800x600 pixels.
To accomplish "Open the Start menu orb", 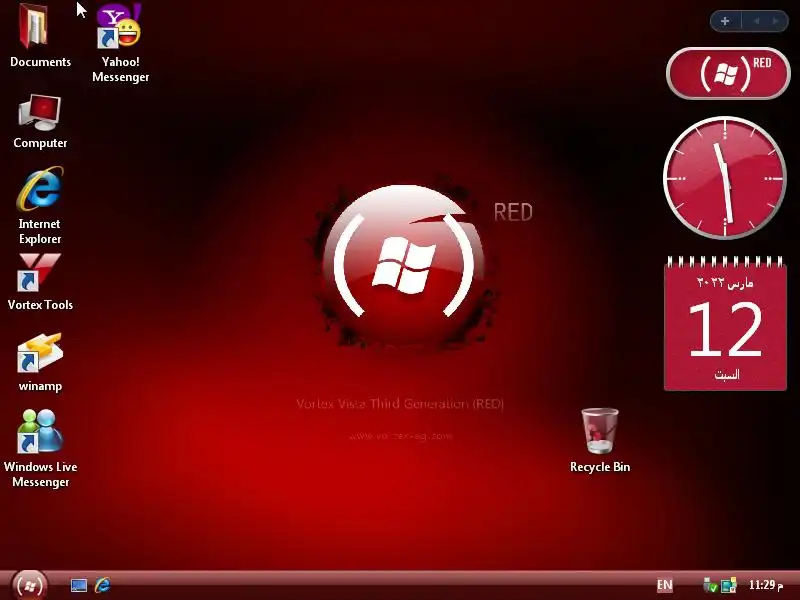I will (x=29, y=585).
